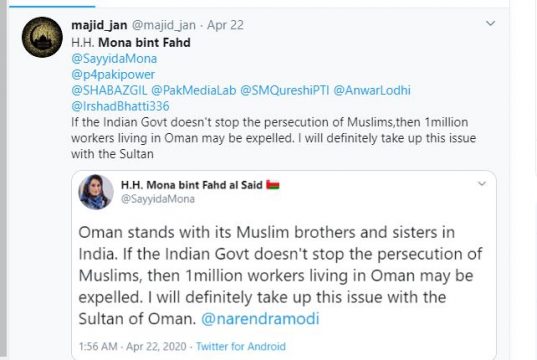The width and height of the screenshot is (537, 360).
Task: Visit the @SHABAZGIL mention
Action: click(109, 90)
